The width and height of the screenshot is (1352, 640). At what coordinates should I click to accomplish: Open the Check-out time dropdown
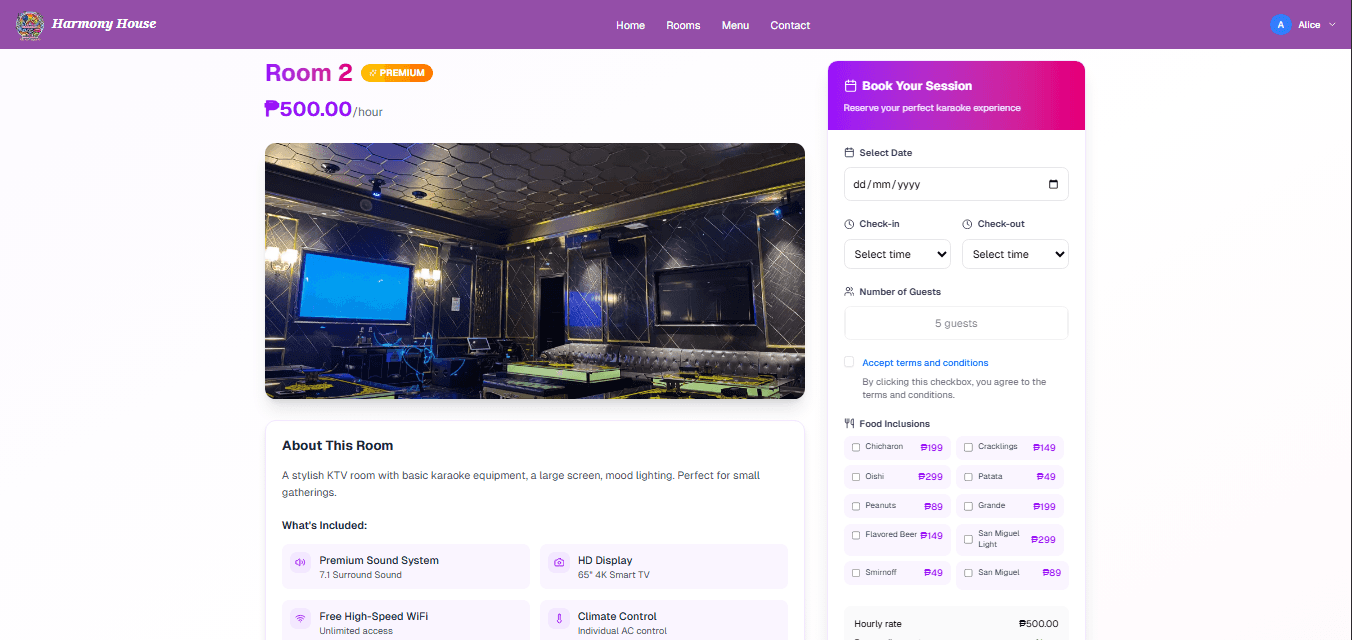point(1015,254)
